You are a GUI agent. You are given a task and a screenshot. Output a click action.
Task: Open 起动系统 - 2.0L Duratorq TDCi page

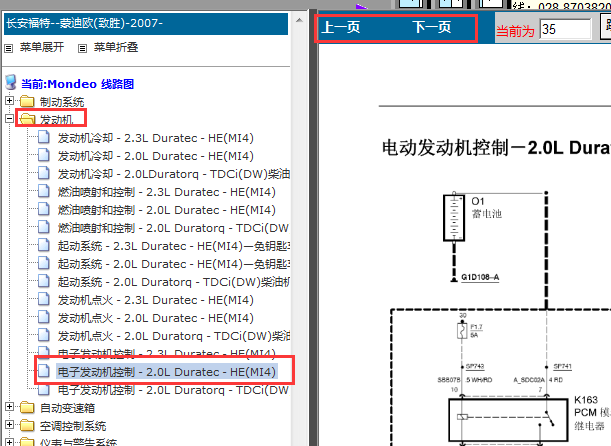[x=174, y=282]
